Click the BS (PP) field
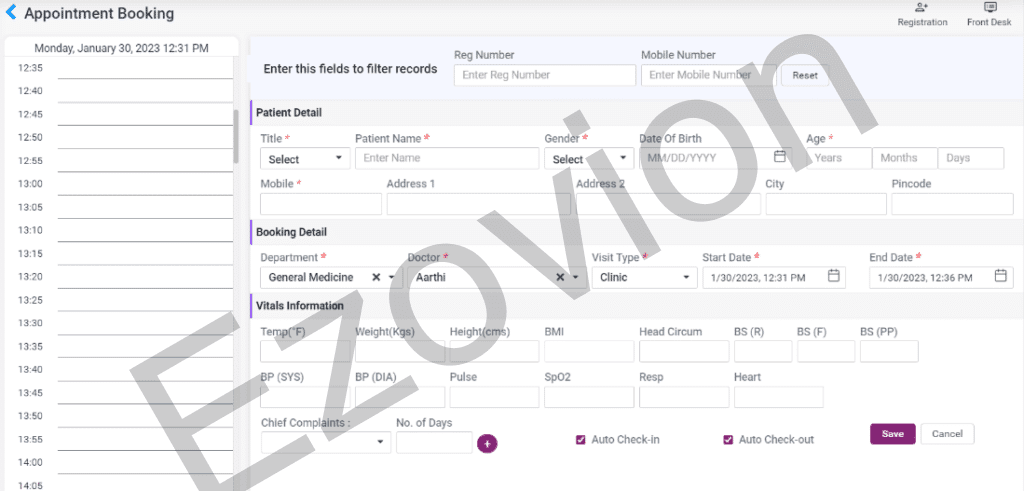The width and height of the screenshot is (1024, 491). tap(889, 351)
